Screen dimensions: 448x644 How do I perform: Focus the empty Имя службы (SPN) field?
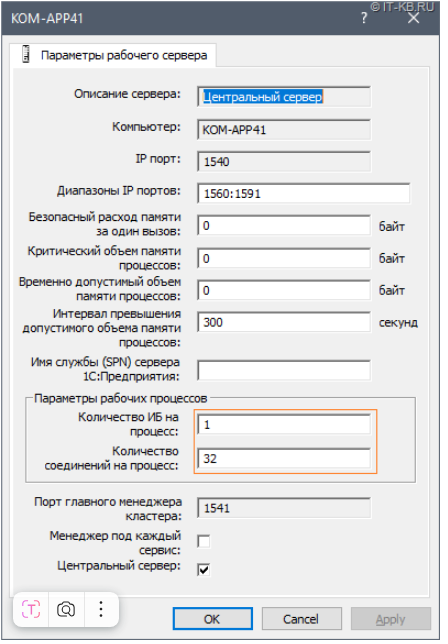pos(284,370)
